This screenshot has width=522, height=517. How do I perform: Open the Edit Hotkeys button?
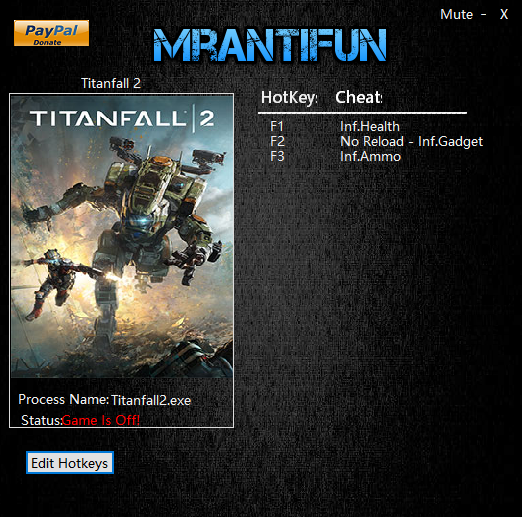[x=70, y=463]
